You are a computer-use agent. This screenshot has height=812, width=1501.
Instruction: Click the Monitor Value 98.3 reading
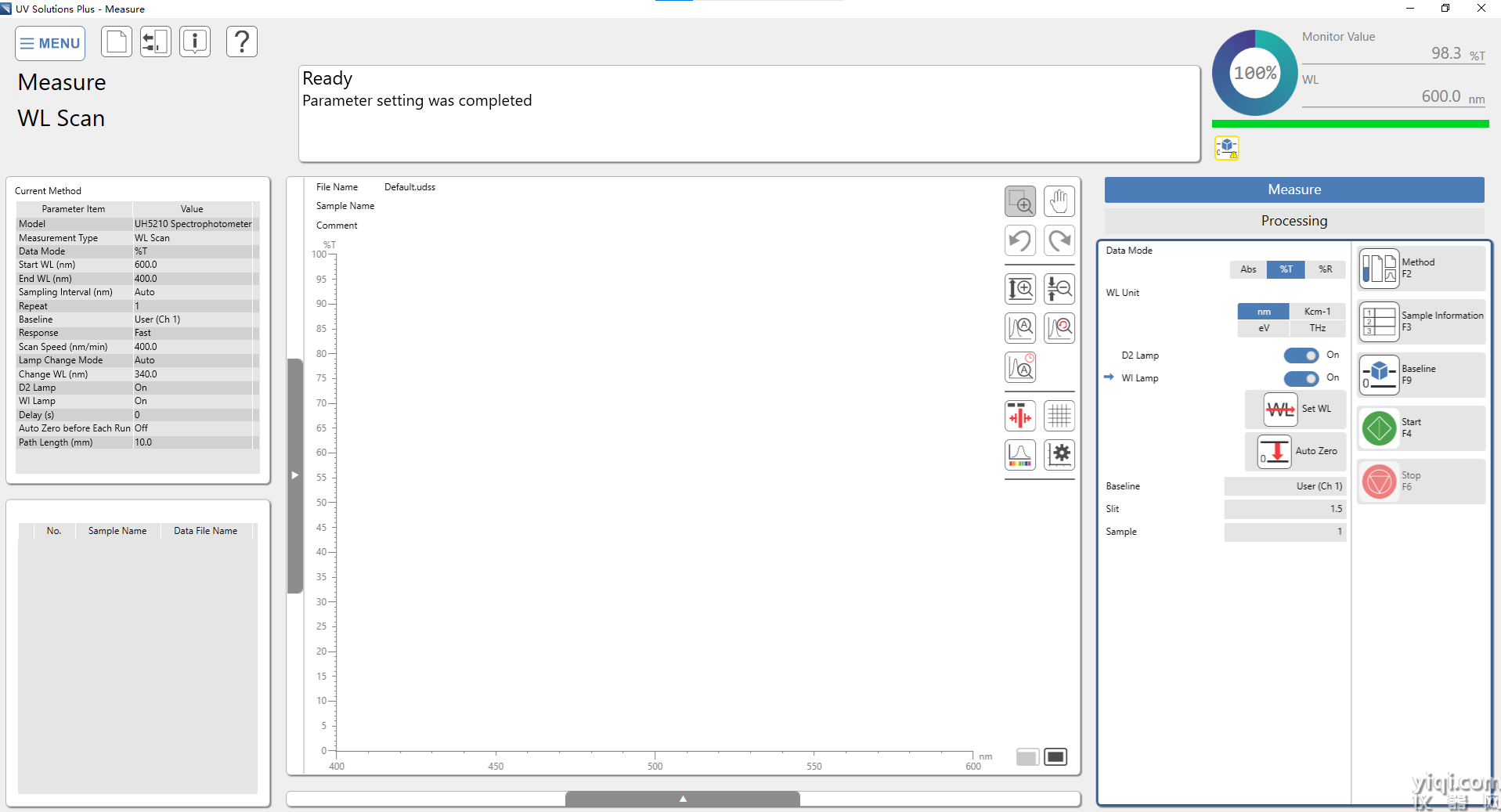pyautogui.click(x=1445, y=53)
